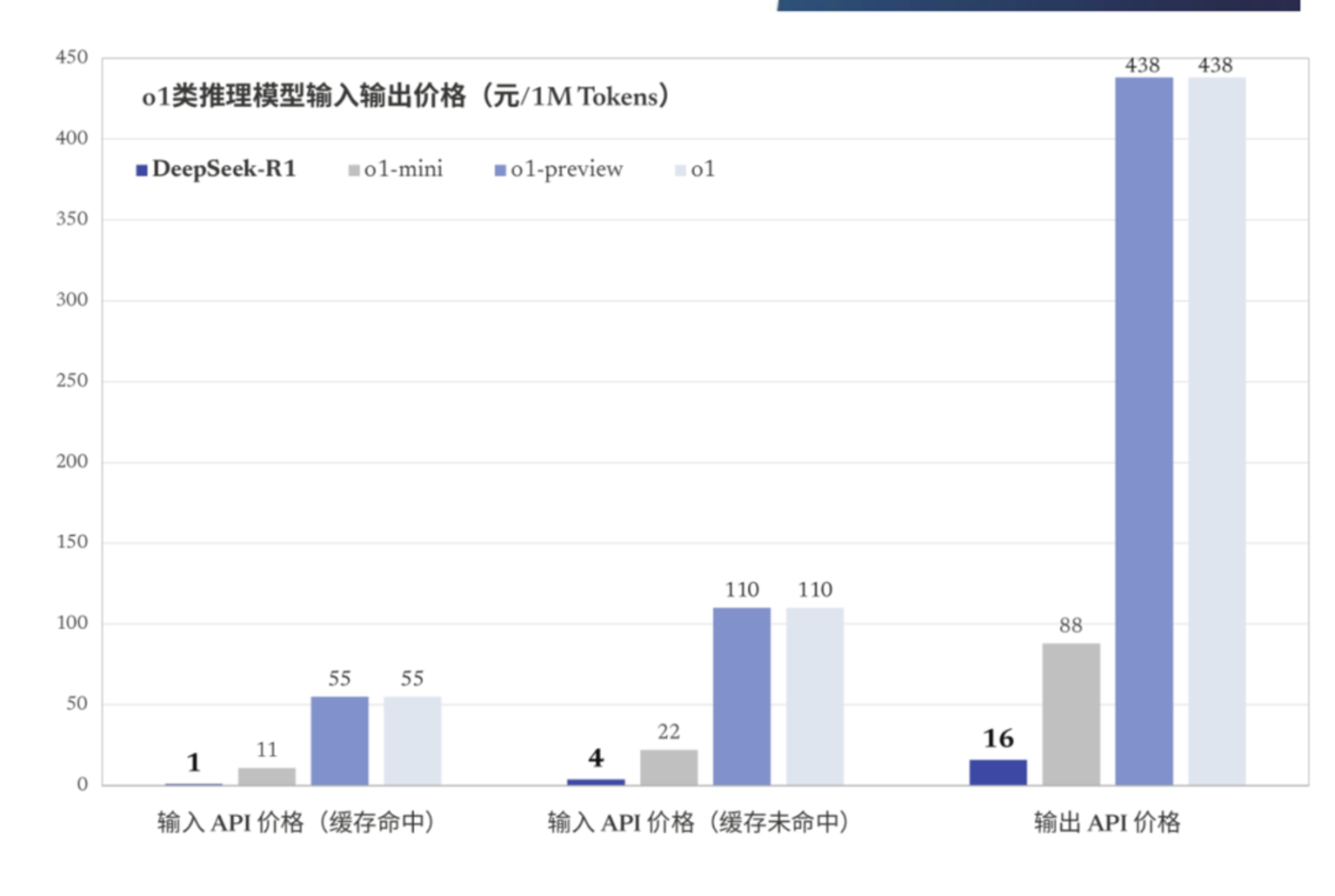Image resolution: width=1335 pixels, height=896 pixels.
Task: Click the o1 legend text label
Action: pyautogui.click(x=702, y=169)
